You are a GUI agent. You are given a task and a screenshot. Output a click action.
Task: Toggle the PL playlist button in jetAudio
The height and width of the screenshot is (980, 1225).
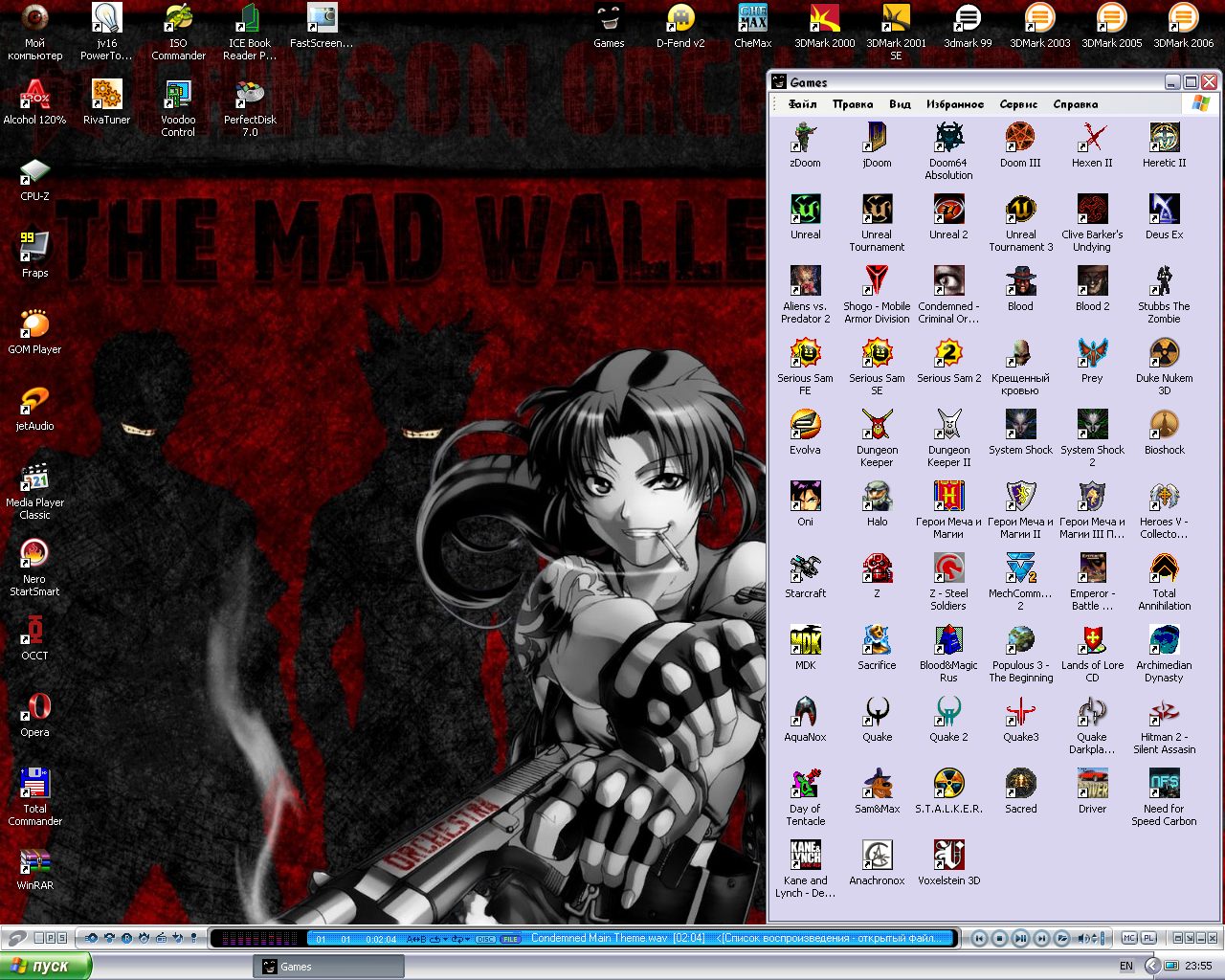click(1148, 938)
